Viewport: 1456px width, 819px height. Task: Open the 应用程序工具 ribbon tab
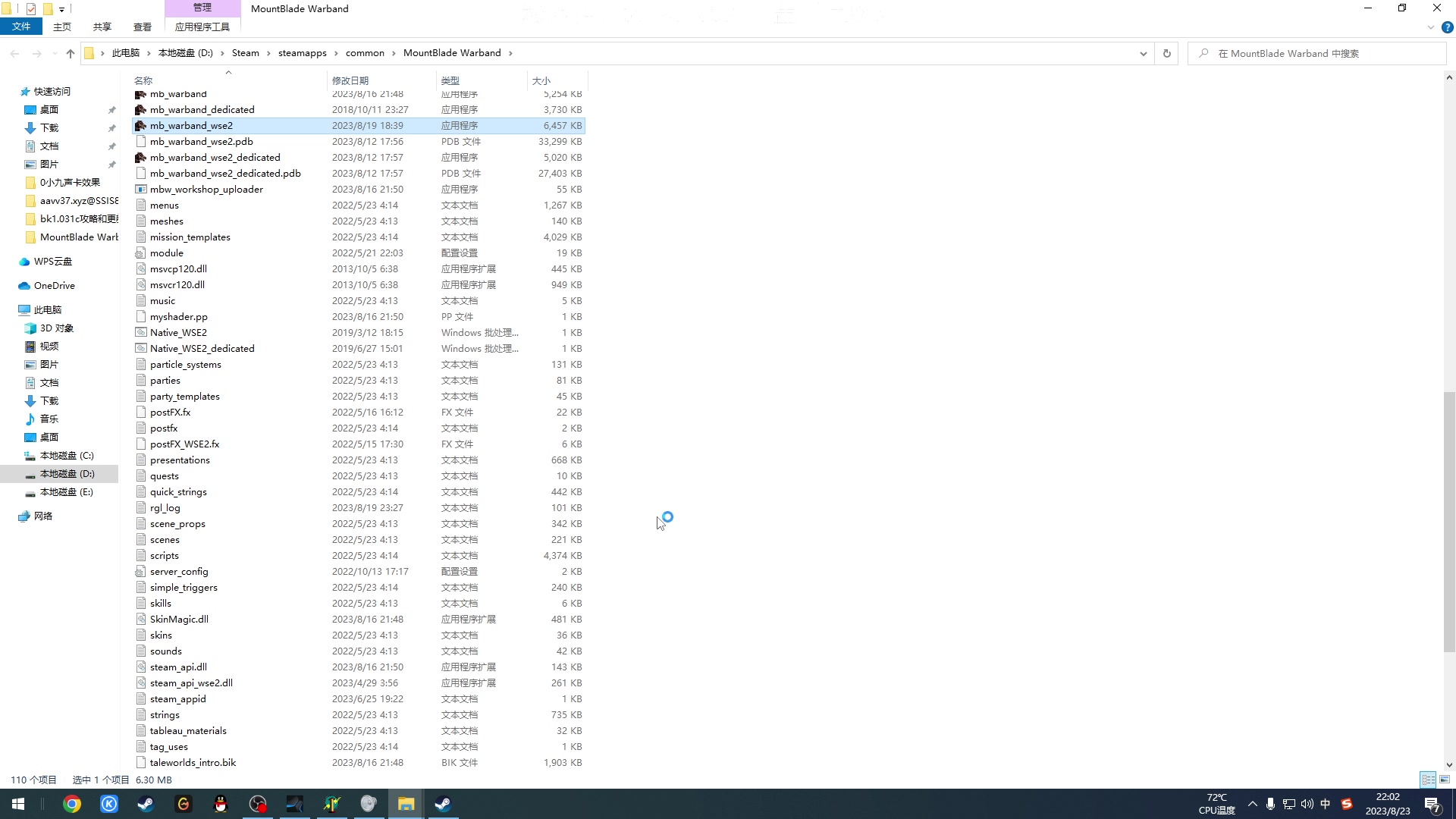(x=202, y=27)
